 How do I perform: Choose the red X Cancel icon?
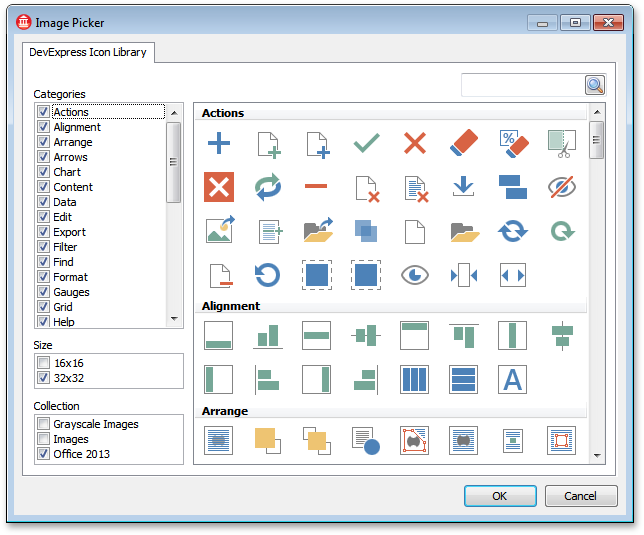[415, 143]
